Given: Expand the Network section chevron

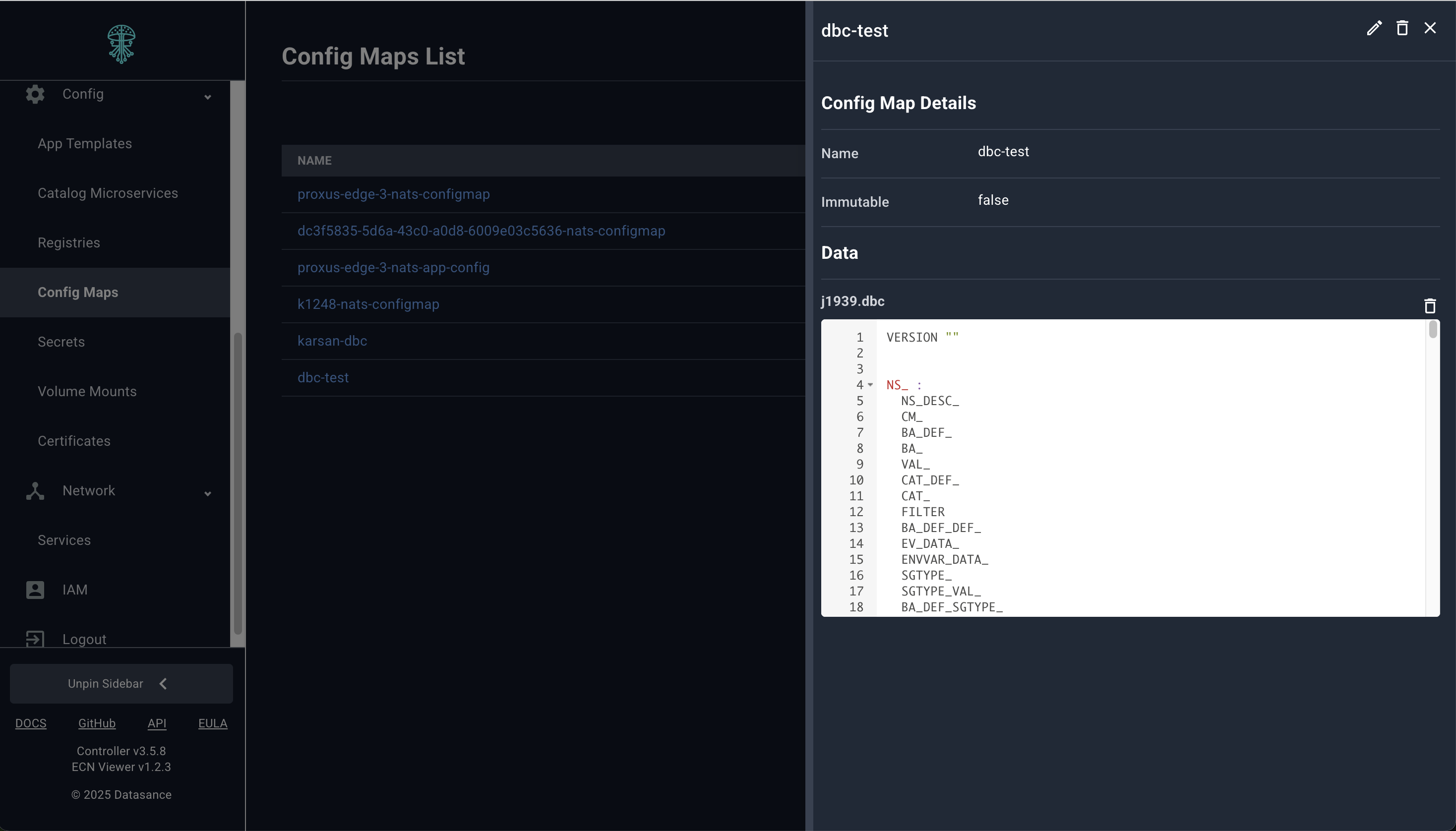Looking at the screenshot, I should click(208, 493).
